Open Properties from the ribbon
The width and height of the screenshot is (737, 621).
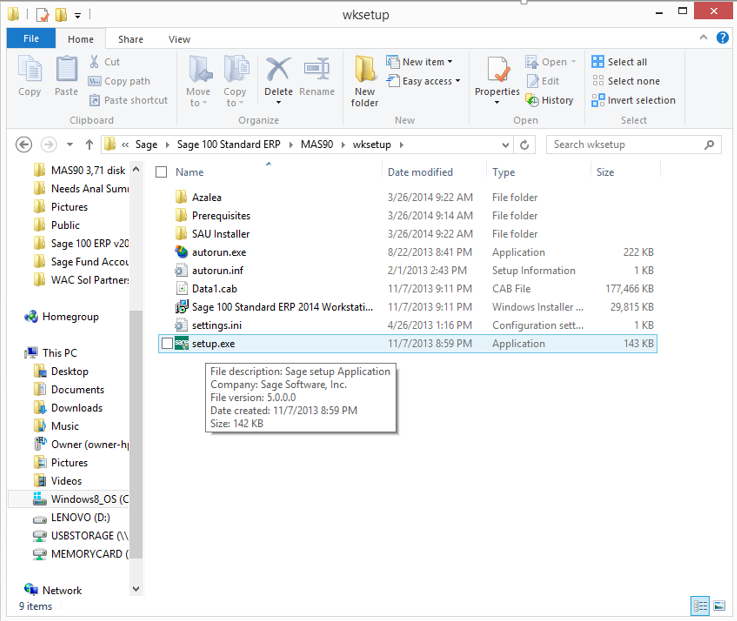tap(497, 80)
